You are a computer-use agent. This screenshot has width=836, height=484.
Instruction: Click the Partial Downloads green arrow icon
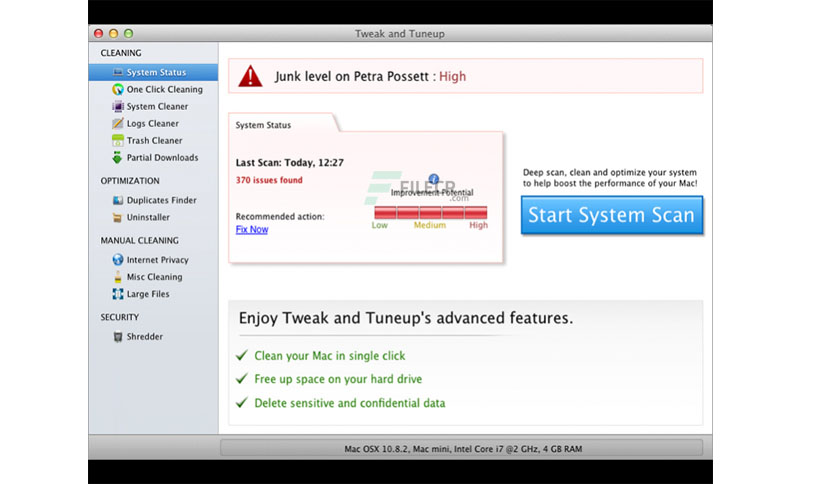117,157
